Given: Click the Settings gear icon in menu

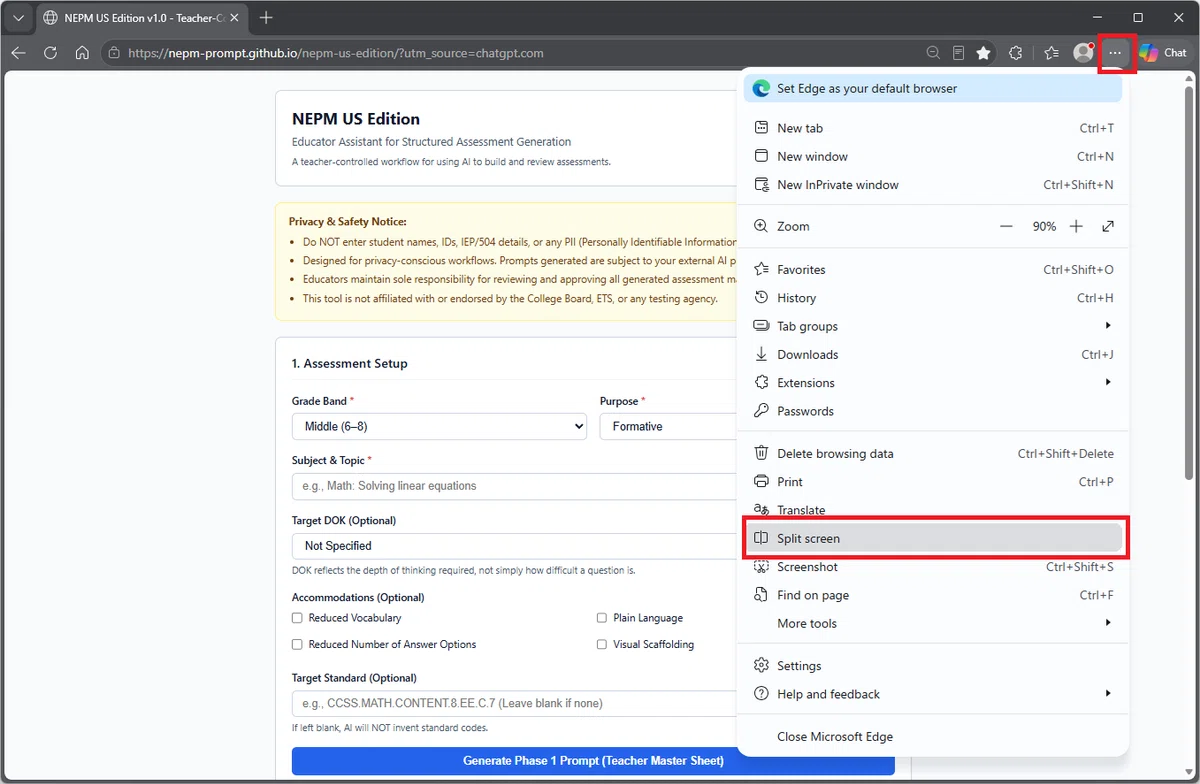Looking at the screenshot, I should tap(761, 665).
